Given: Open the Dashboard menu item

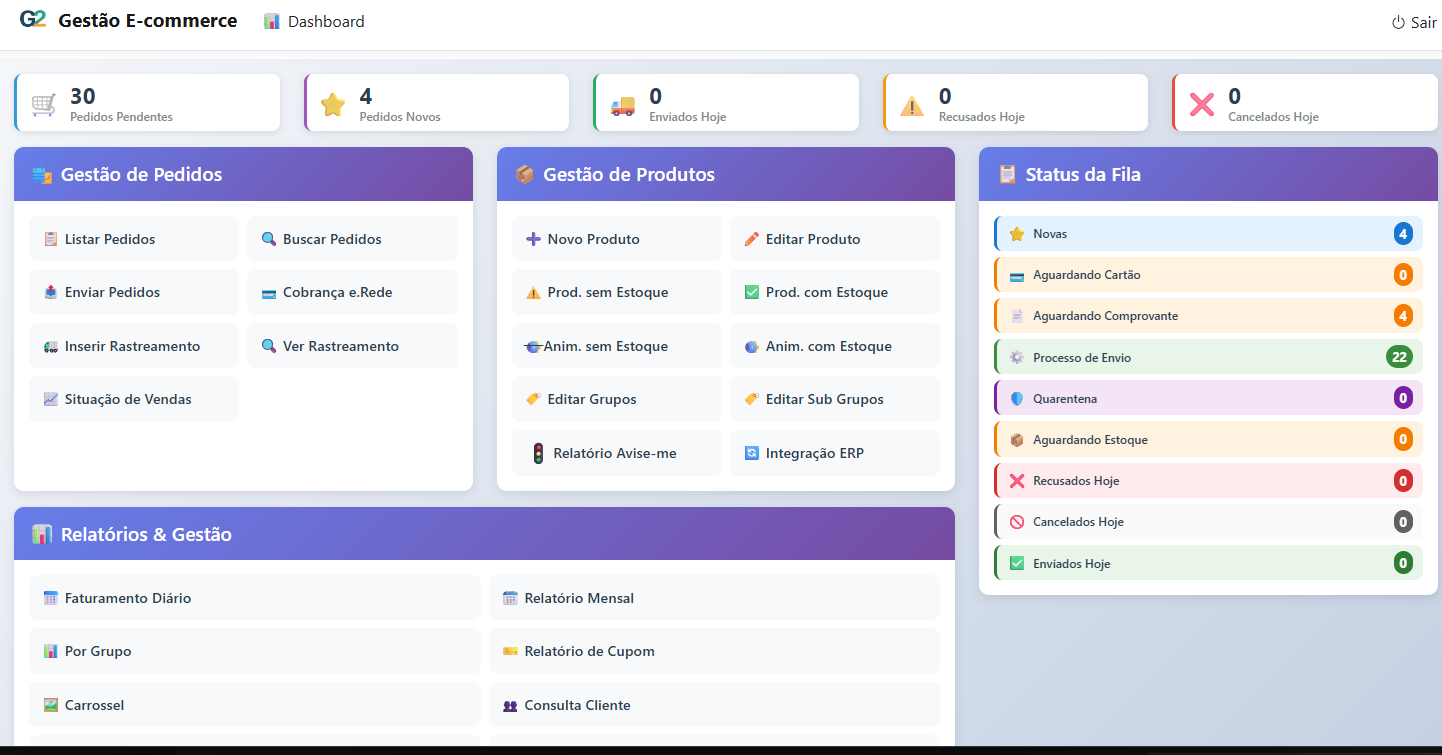Looking at the screenshot, I should [x=314, y=21].
